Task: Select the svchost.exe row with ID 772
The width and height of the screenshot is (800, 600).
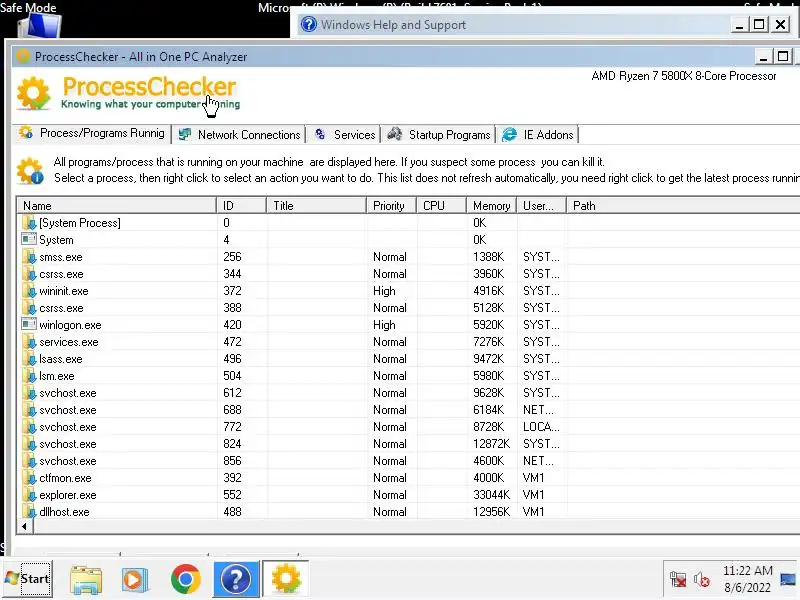Action: click(x=408, y=427)
